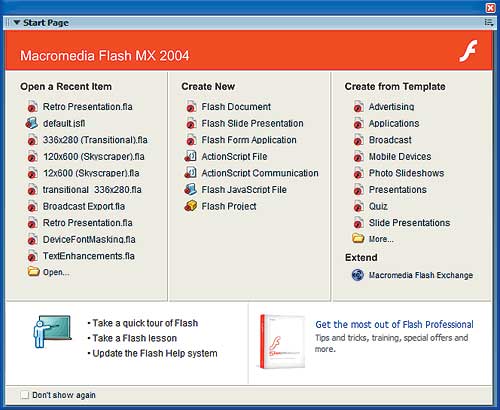The image size is (500, 410).
Task: Open Get the most out of Flash Professional
Action: click(x=394, y=324)
